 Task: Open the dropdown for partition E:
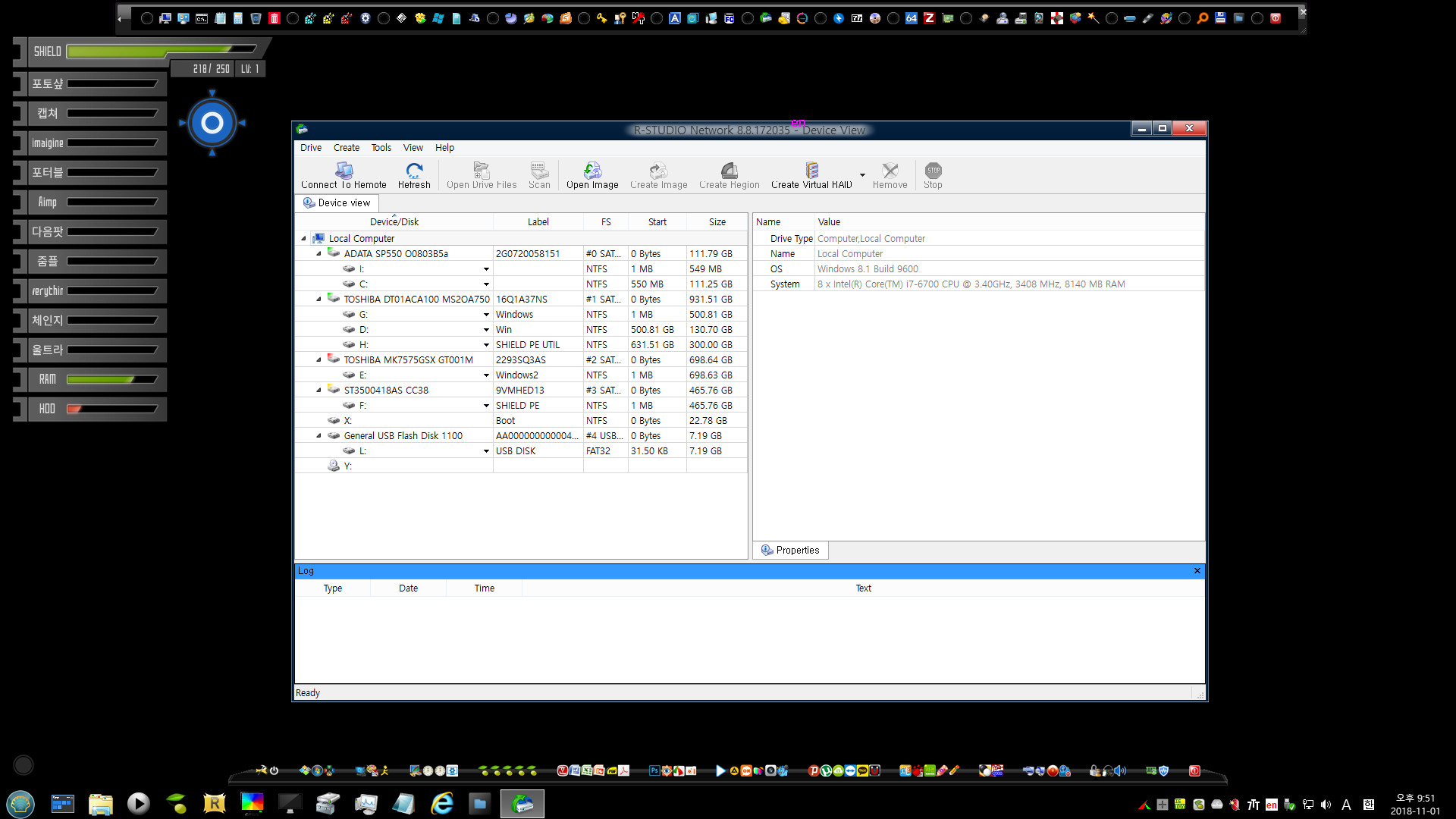(x=486, y=375)
